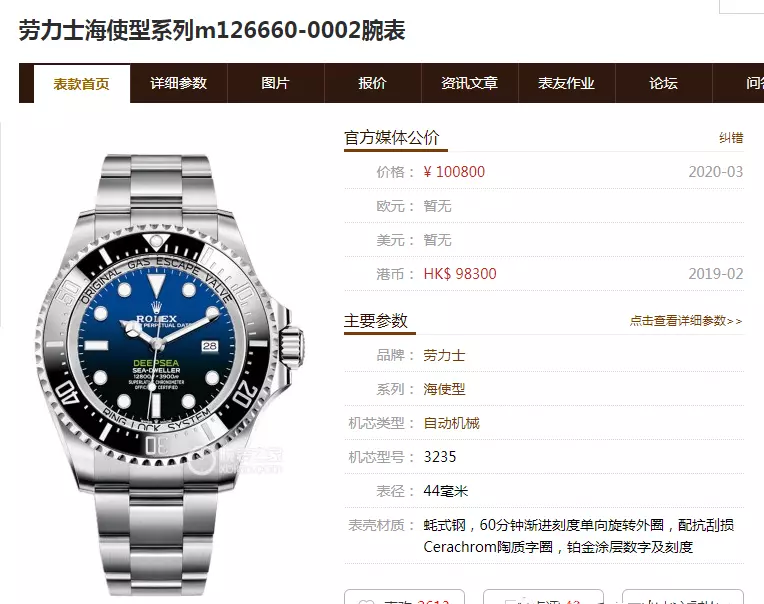Click the partially visible 问答 tab
Screen dimensions: 764x604
pos(739,83)
